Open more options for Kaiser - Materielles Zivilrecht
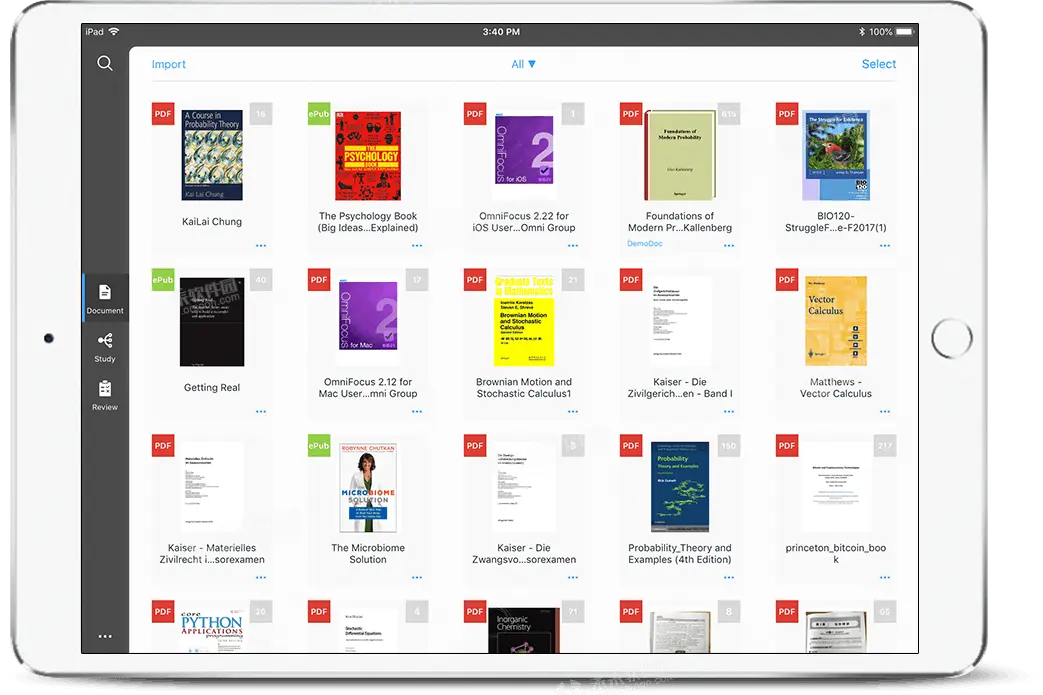Image resolution: width=1043 pixels, height=695 pixels. (261, 577)
